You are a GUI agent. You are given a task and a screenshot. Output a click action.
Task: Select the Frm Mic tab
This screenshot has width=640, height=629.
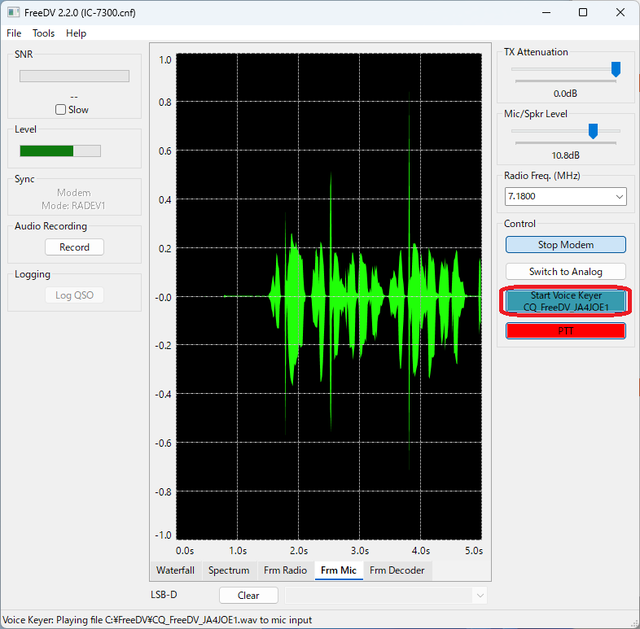click(x=338, y=570)
